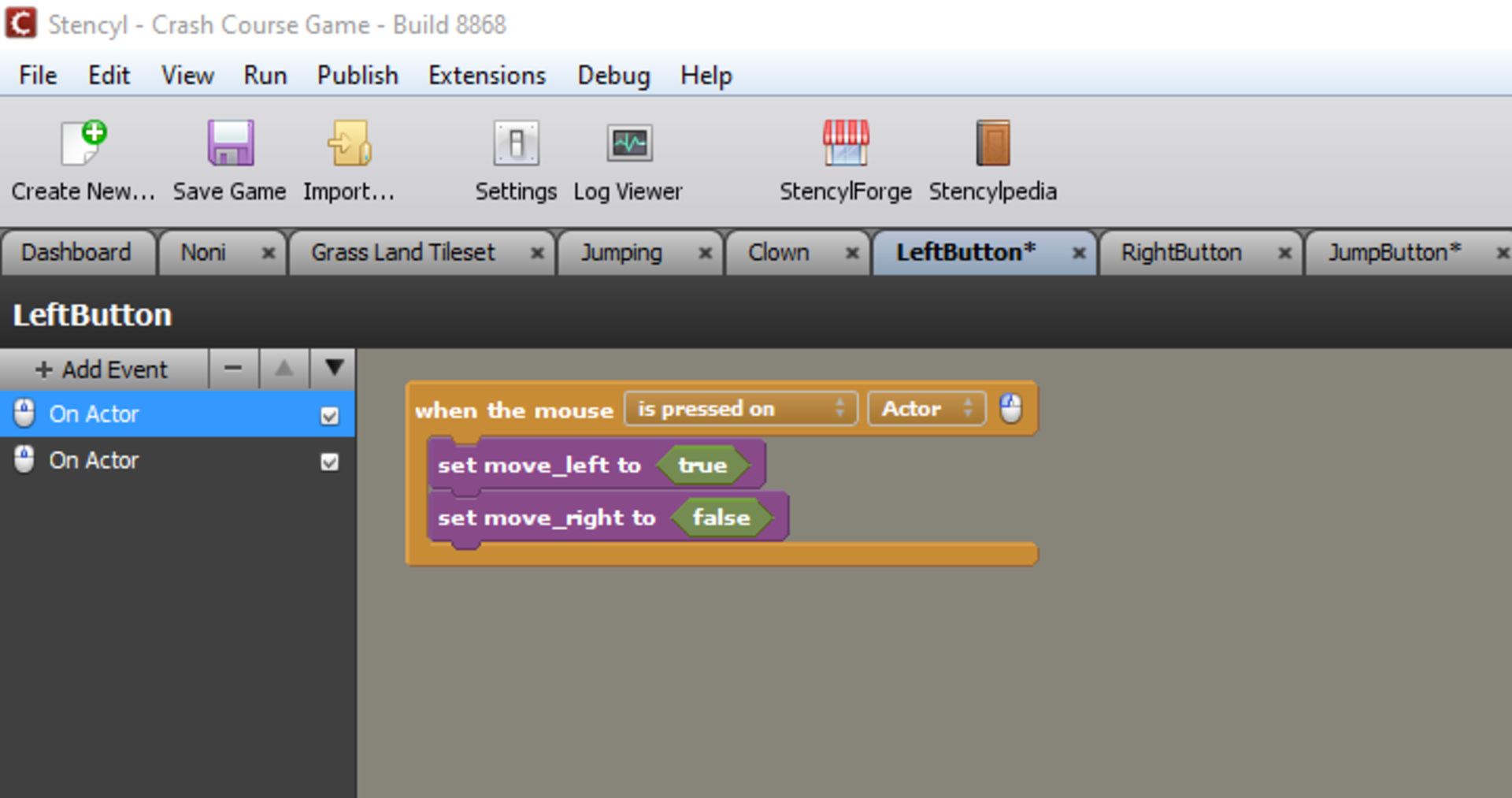The height and width of the screenshot is (798, 1512).
Task: Open the Settings toolbar icon
Action: coord(516,144)
